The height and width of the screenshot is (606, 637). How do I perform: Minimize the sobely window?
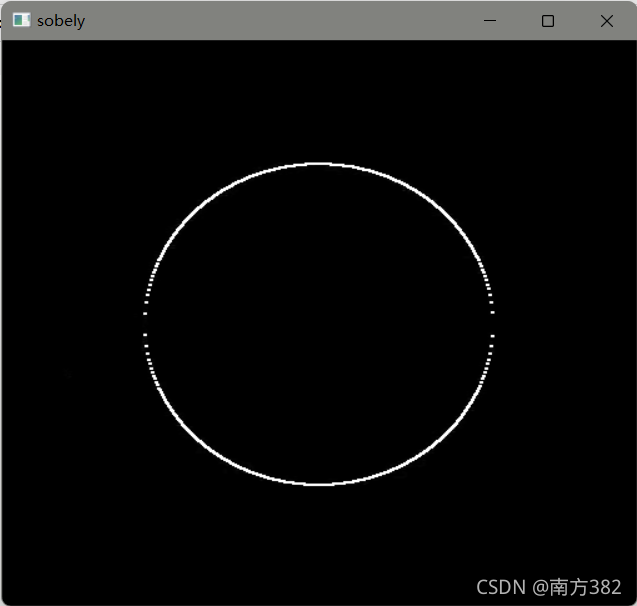[490, 21]
